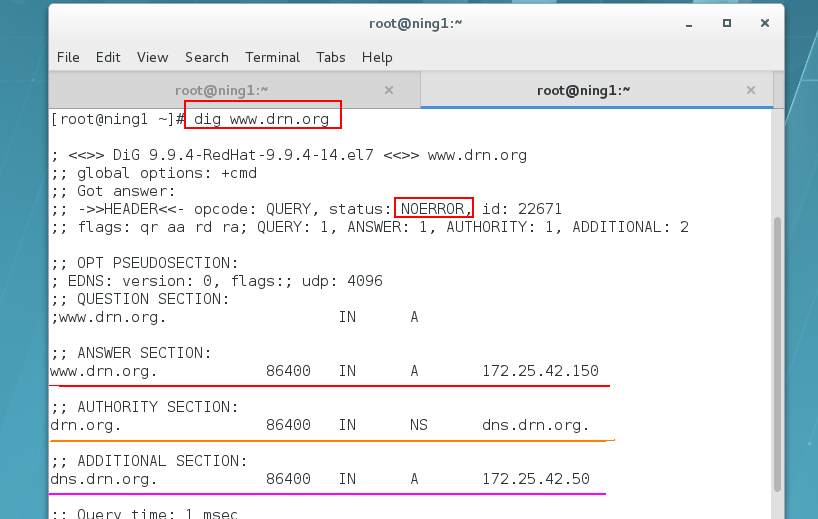Click the 'Got answer:' line
The image size is (818, 519).
pyautogui.click(x=113, y=191)
